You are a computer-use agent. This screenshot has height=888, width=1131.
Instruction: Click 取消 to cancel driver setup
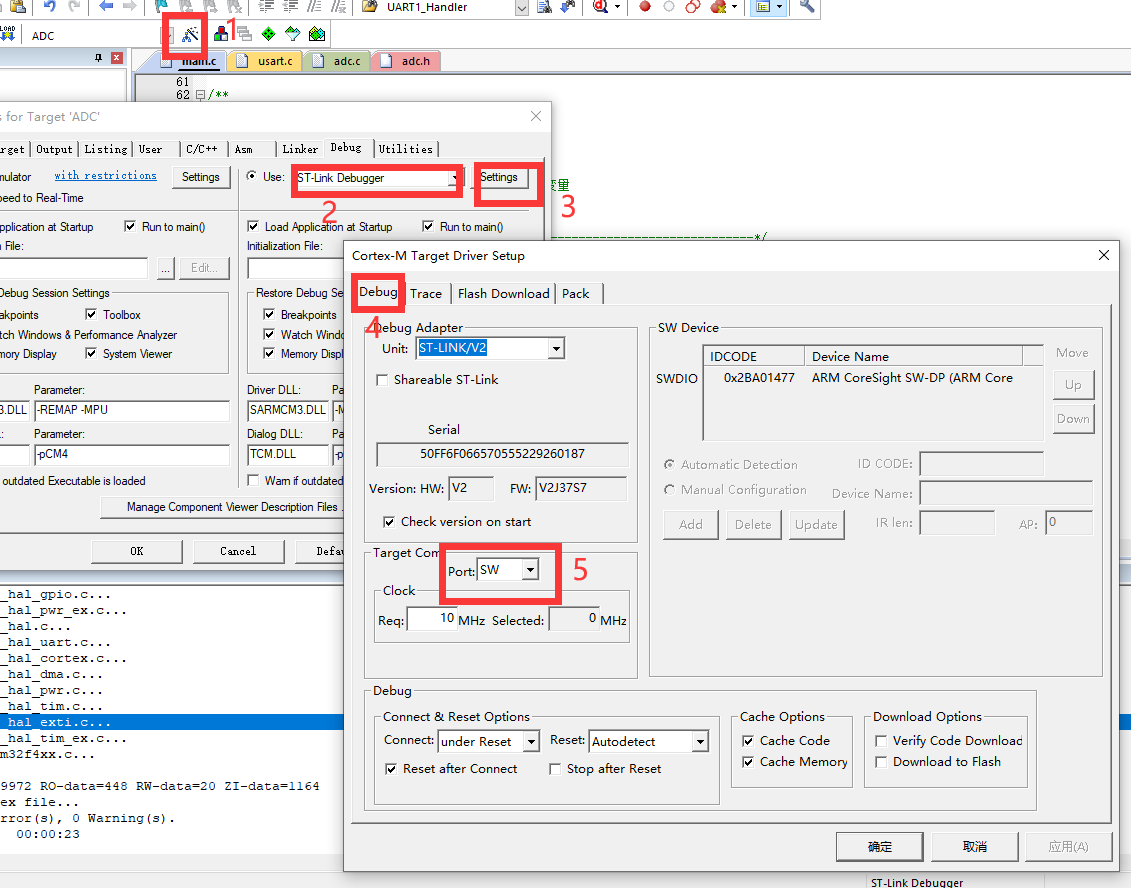pos(974,847)
